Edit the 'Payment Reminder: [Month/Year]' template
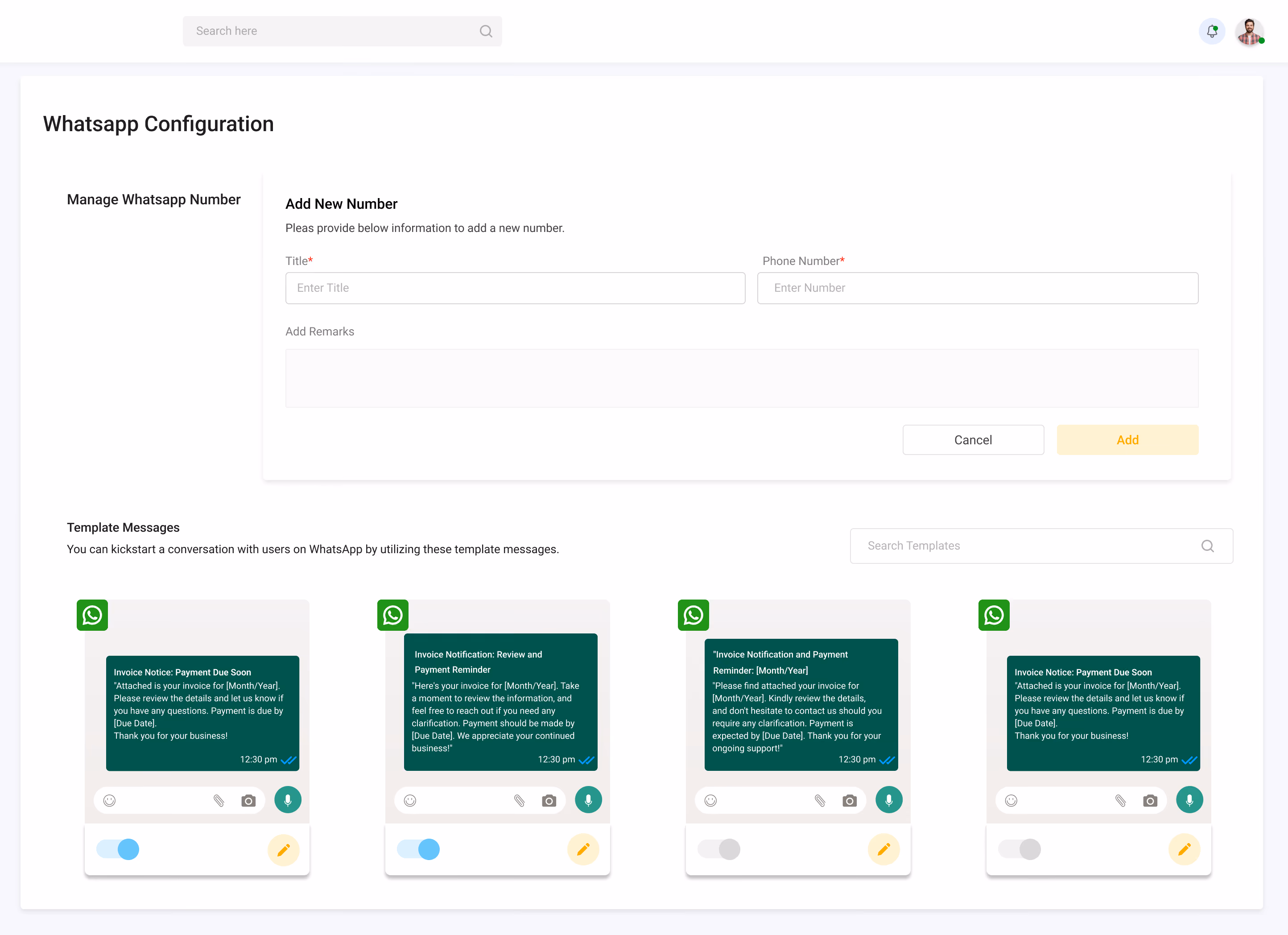Viewport: 1288px width, 935px height. (x=883, y=849)
